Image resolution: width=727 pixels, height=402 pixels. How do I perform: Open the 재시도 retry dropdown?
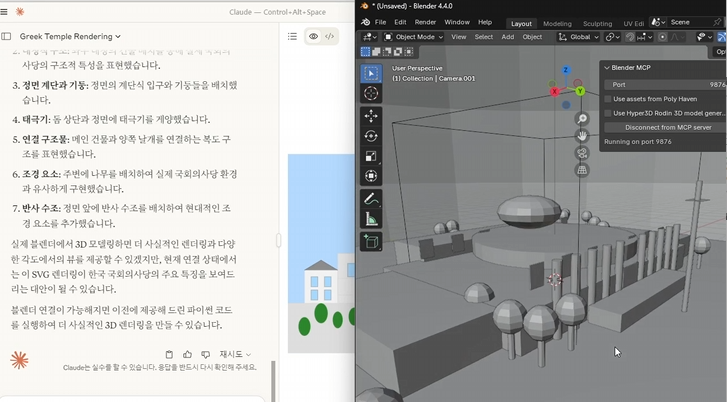pos(235,354)
